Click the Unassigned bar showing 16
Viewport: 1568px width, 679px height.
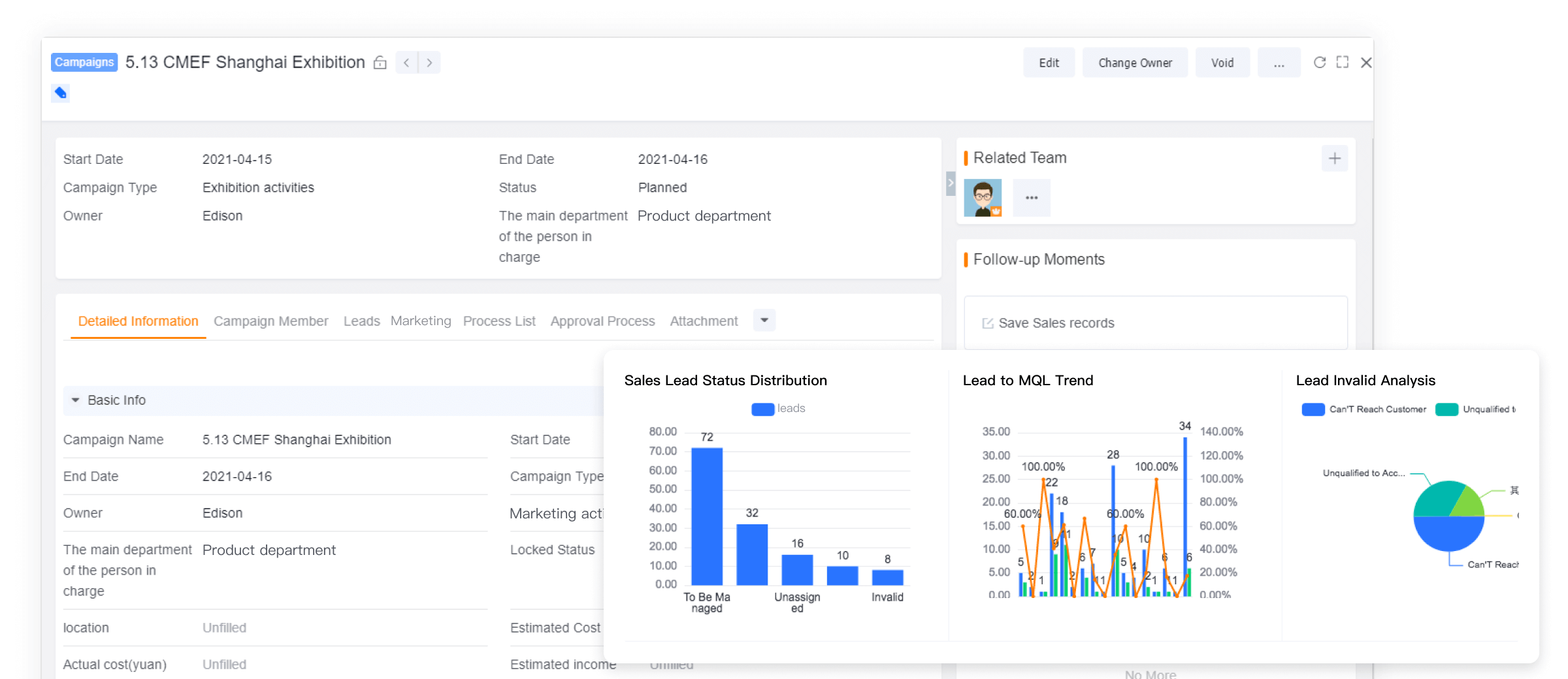pyautogui.click(x=797, y=570)
